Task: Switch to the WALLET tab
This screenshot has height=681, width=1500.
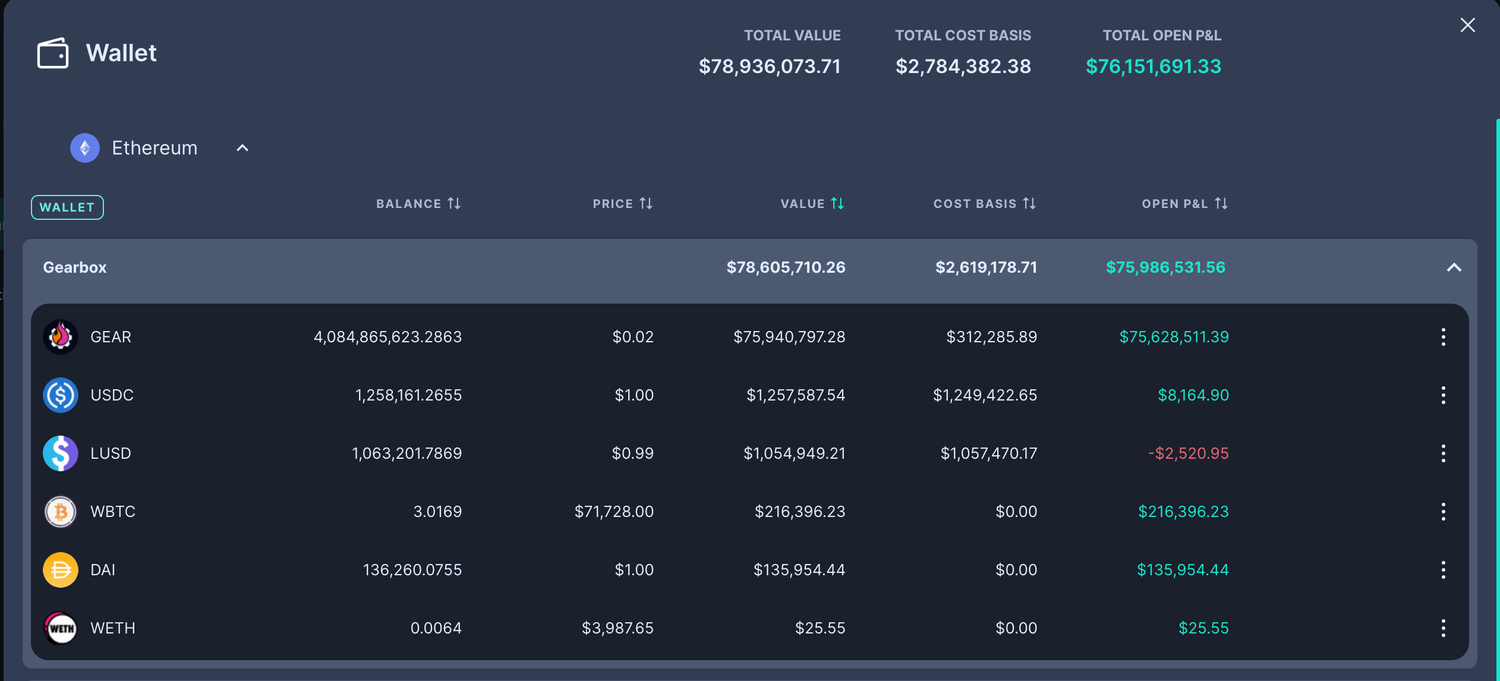Action: (67, 207)
